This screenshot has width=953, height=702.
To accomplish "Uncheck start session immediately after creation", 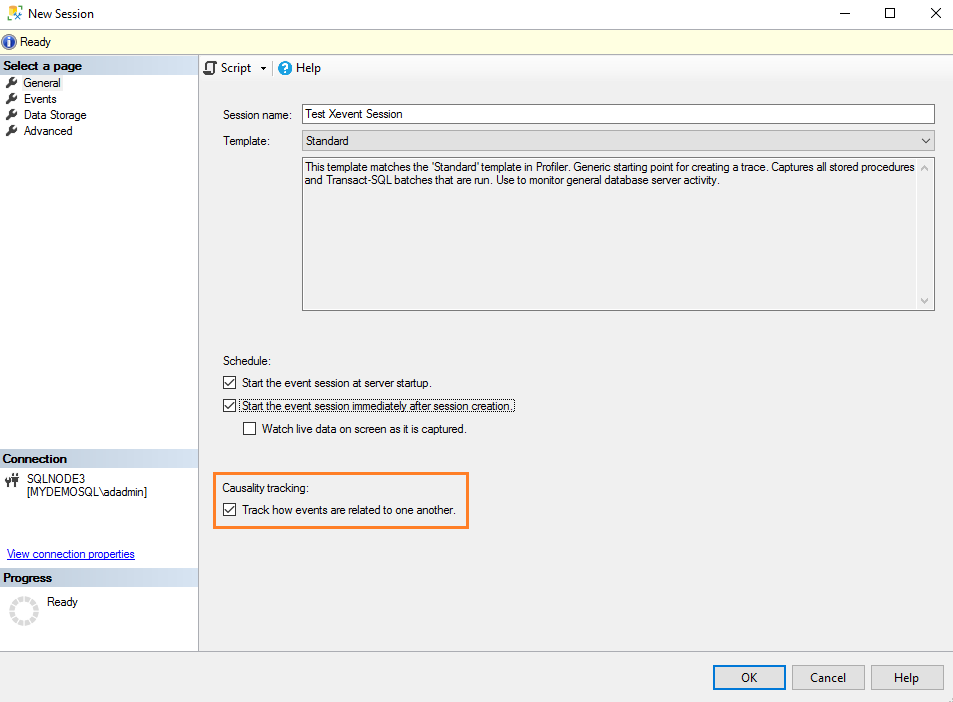I will (230, 406).
